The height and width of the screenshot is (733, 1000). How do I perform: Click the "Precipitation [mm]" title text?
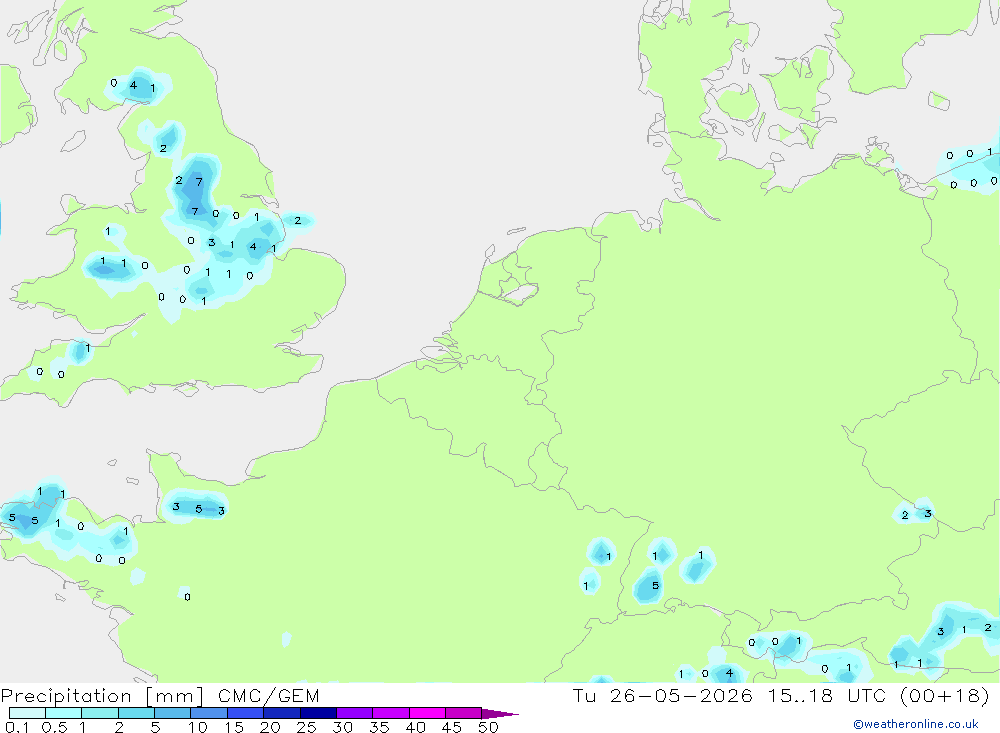pos(102,696)
